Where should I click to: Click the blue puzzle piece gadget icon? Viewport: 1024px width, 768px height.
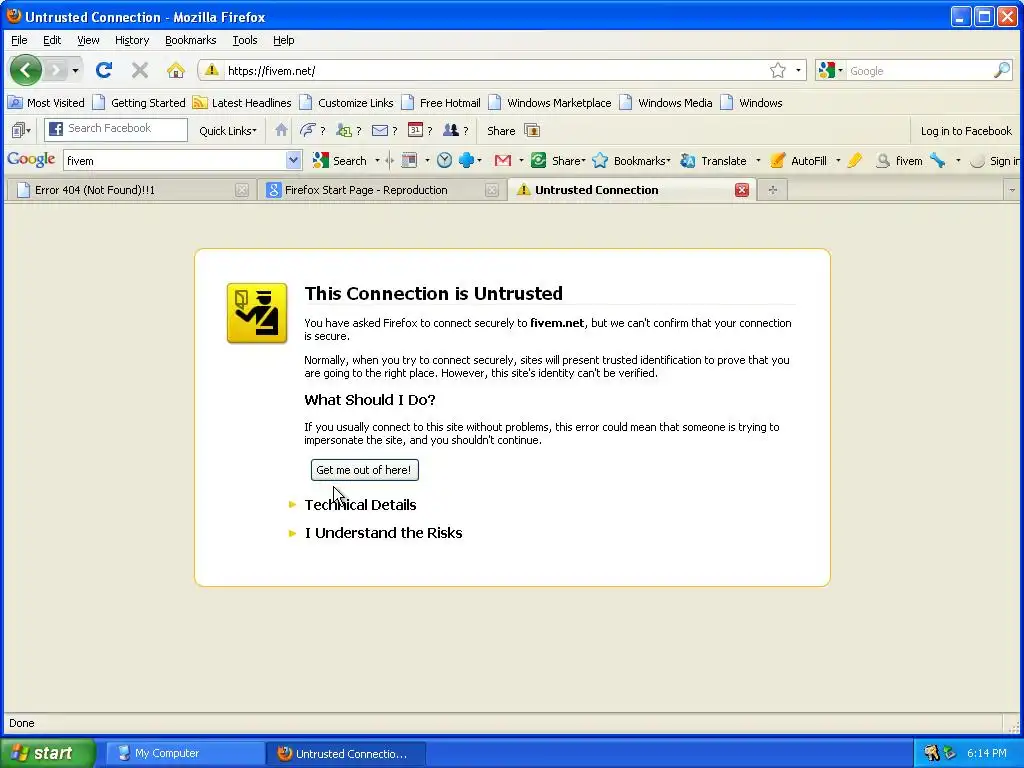click(466, 160)
